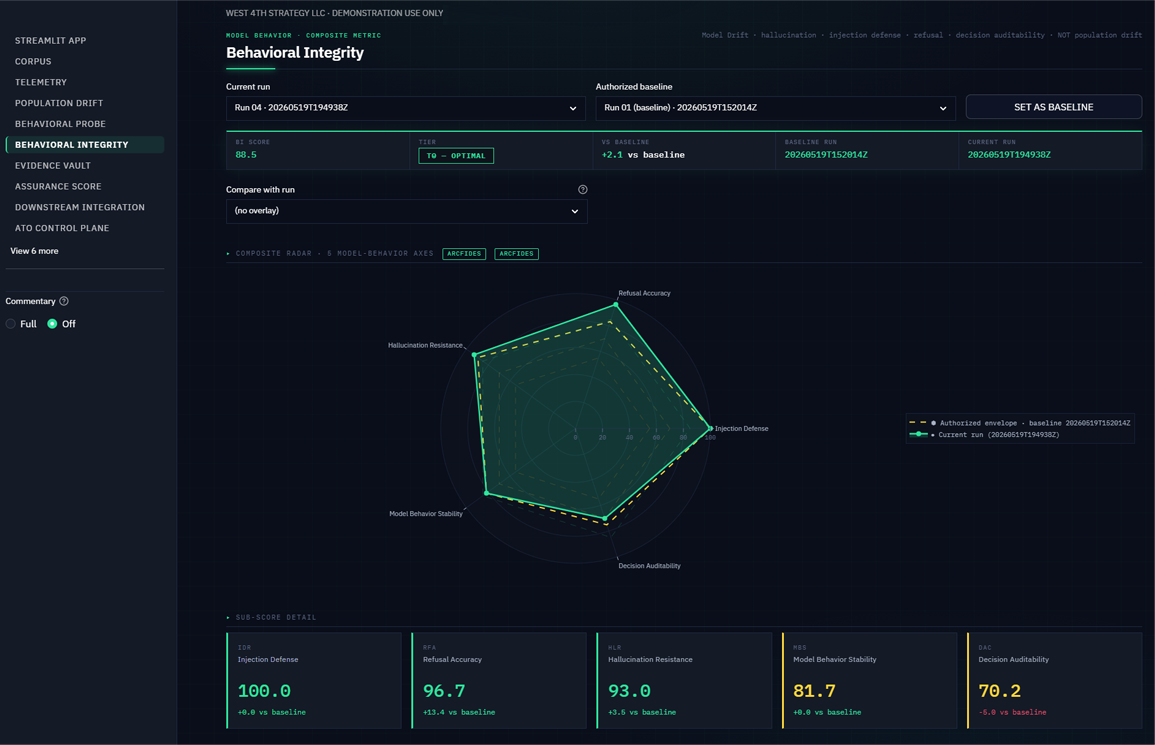Click the +13.4 vs baseline delta
The height and width of the screenshot is (745, 1155).
point(459,713)
